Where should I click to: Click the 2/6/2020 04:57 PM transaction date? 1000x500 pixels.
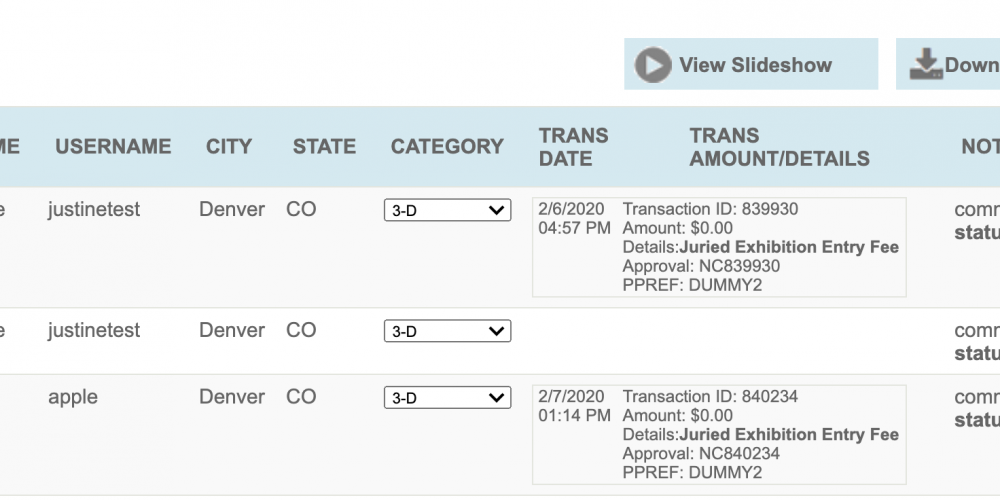[574, 218]
